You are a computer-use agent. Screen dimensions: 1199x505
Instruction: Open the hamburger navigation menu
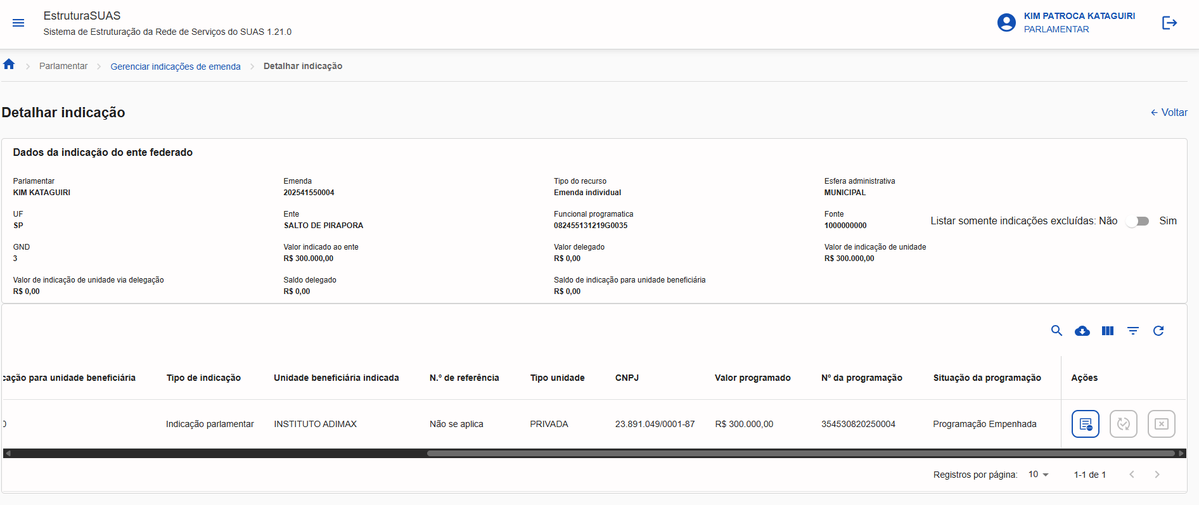click(x=18, y=23)
